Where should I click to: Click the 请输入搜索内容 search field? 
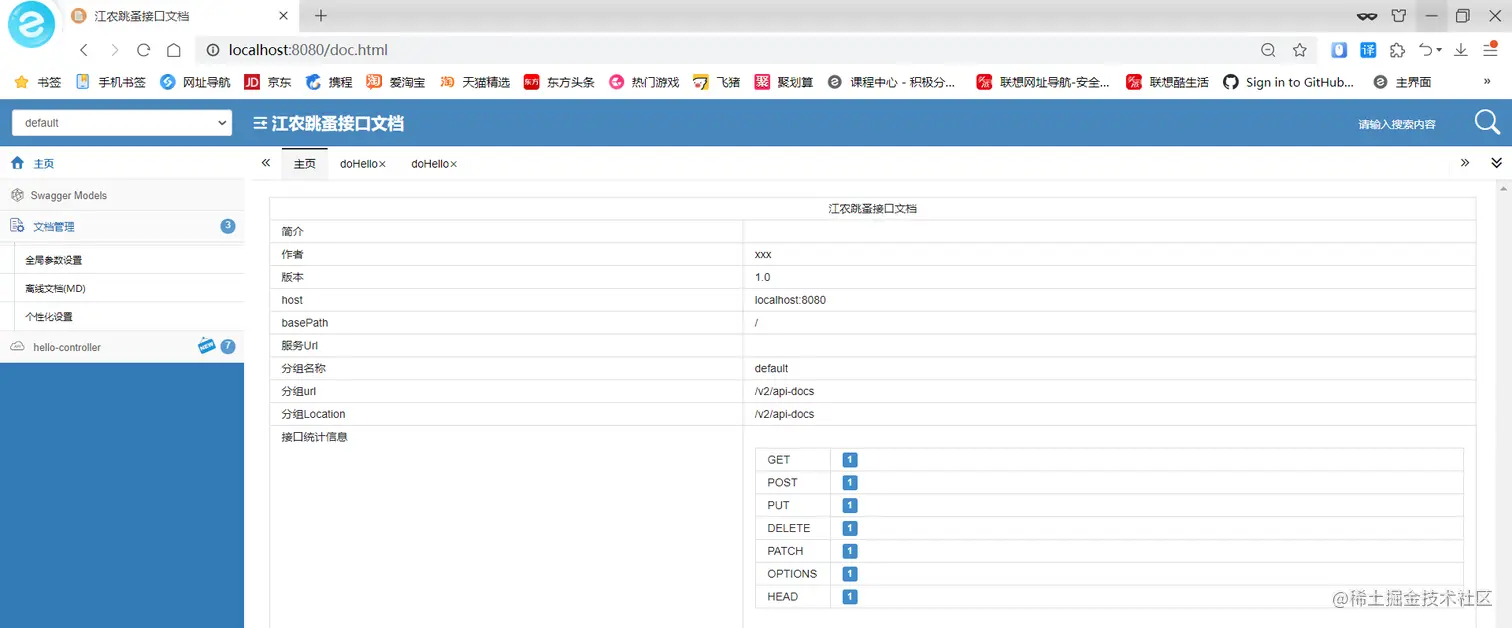point(1397,124)
